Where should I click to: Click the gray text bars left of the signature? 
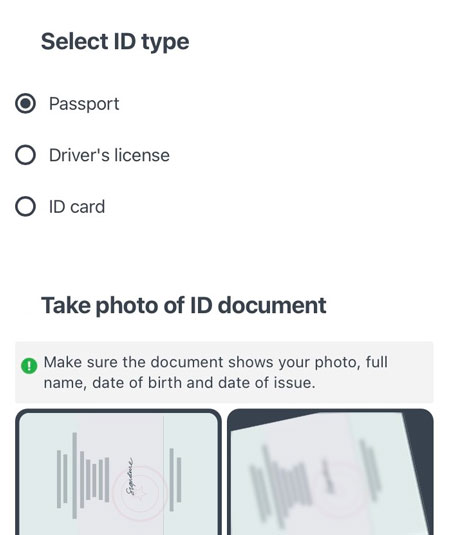(x=83, y=476)
